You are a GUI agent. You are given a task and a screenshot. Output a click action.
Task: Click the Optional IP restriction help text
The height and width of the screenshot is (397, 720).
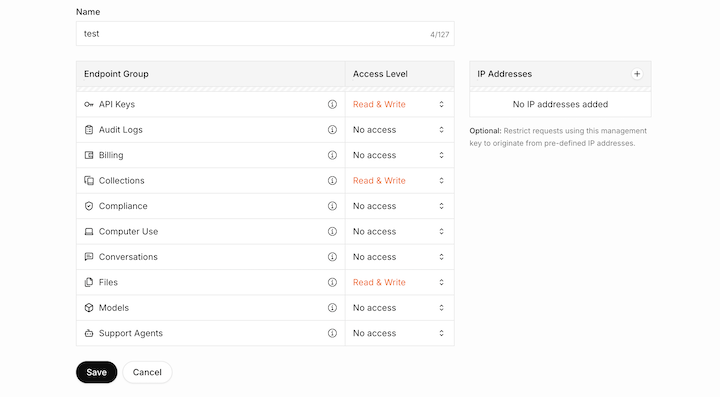click(x=558, y=137)
